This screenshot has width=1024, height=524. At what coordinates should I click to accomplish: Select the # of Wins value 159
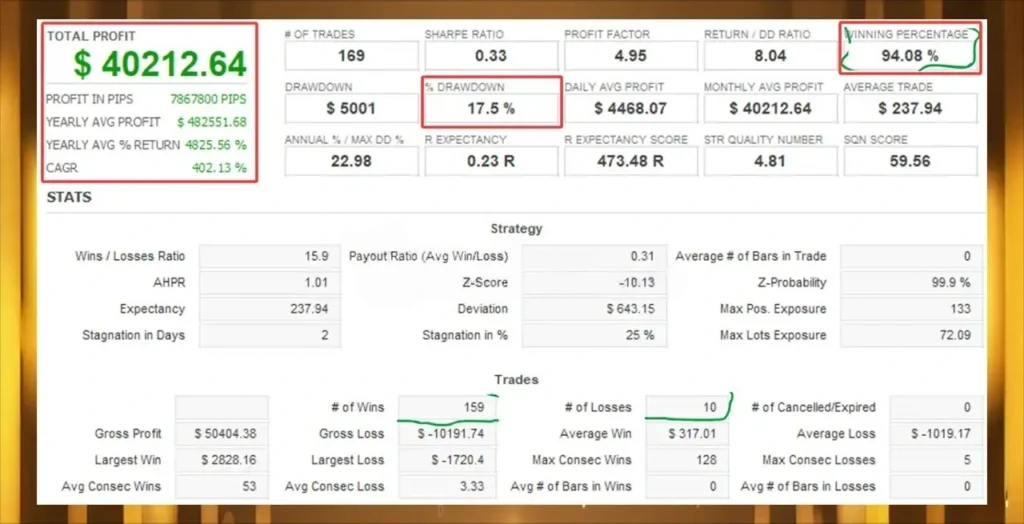(445, 407)
